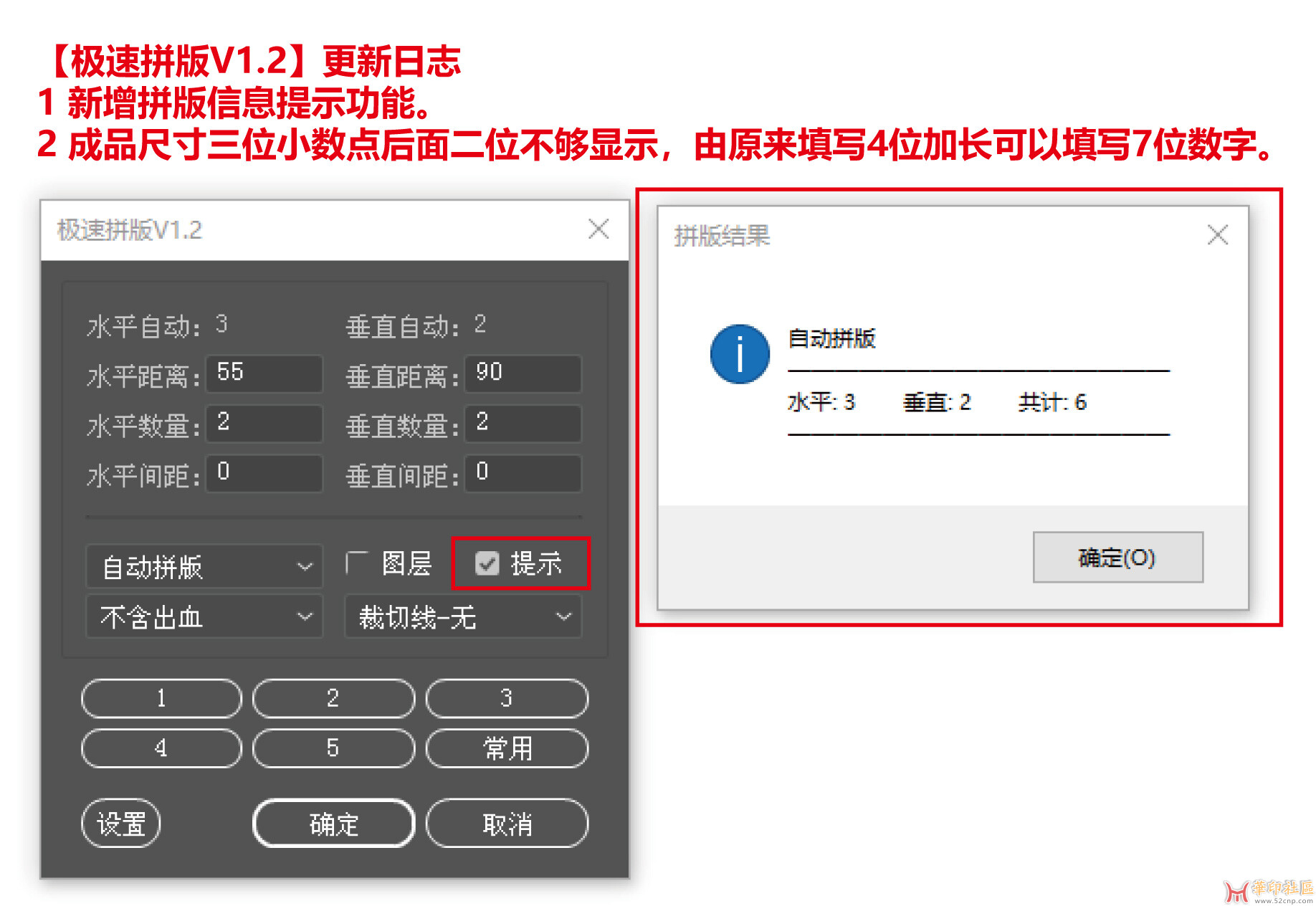Choose preset button 2
The height and width of the screenshot is (906, 1316).
(333, 698)
